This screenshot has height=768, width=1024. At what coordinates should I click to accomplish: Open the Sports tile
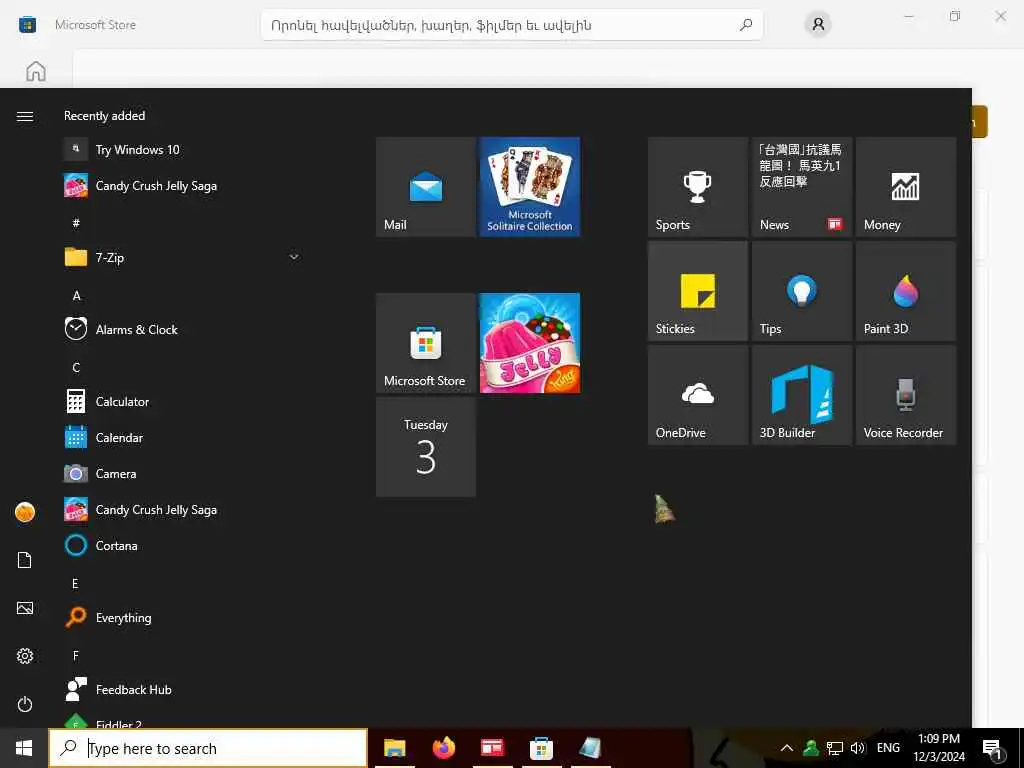697,187
